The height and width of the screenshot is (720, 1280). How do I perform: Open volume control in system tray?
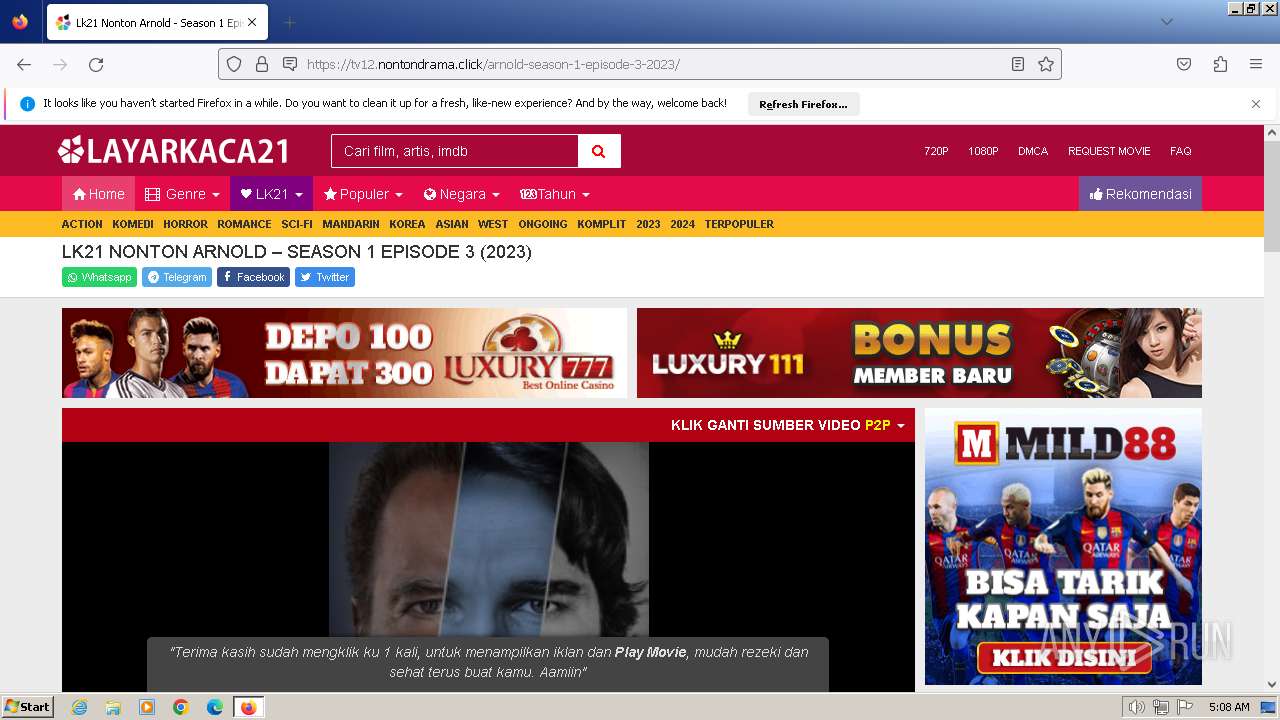click(x=1137, y=707)
